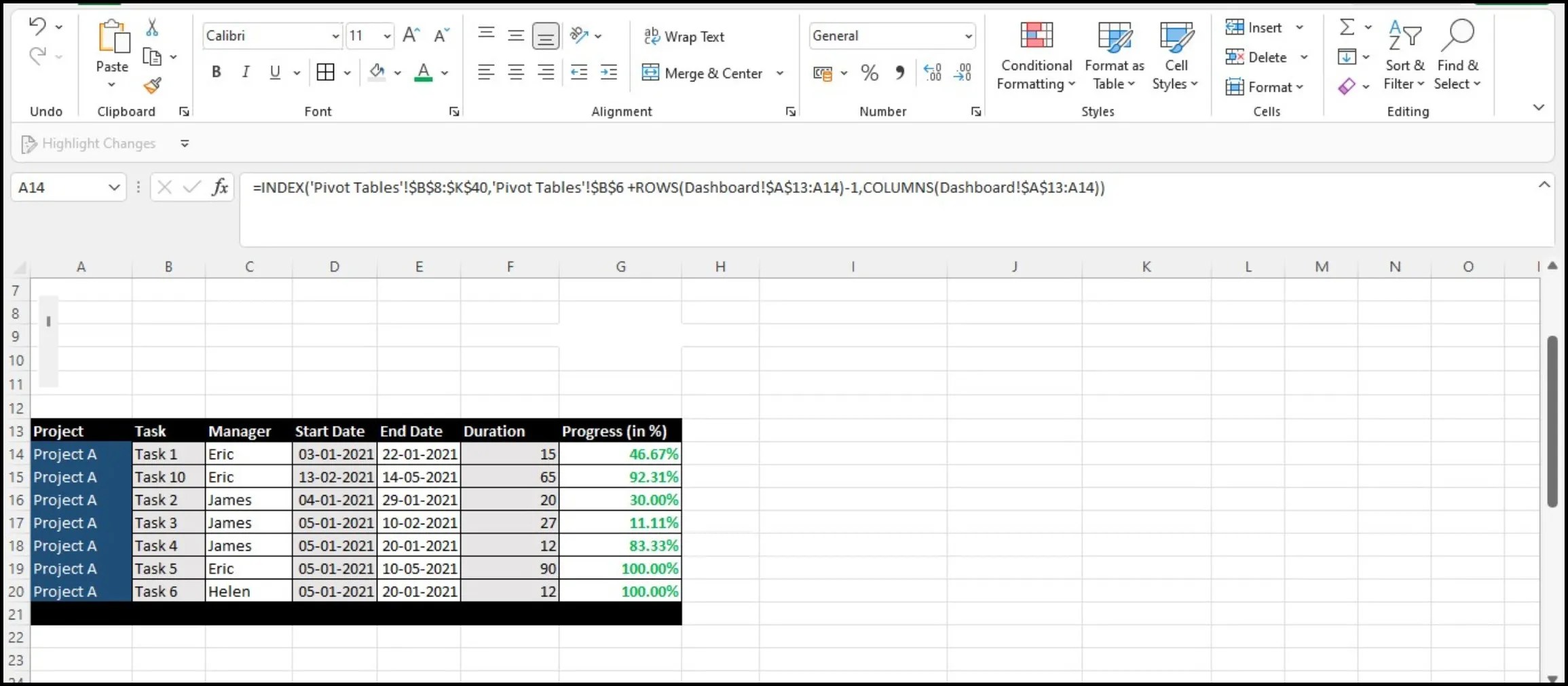Click the Highlight Changes button

88,143
